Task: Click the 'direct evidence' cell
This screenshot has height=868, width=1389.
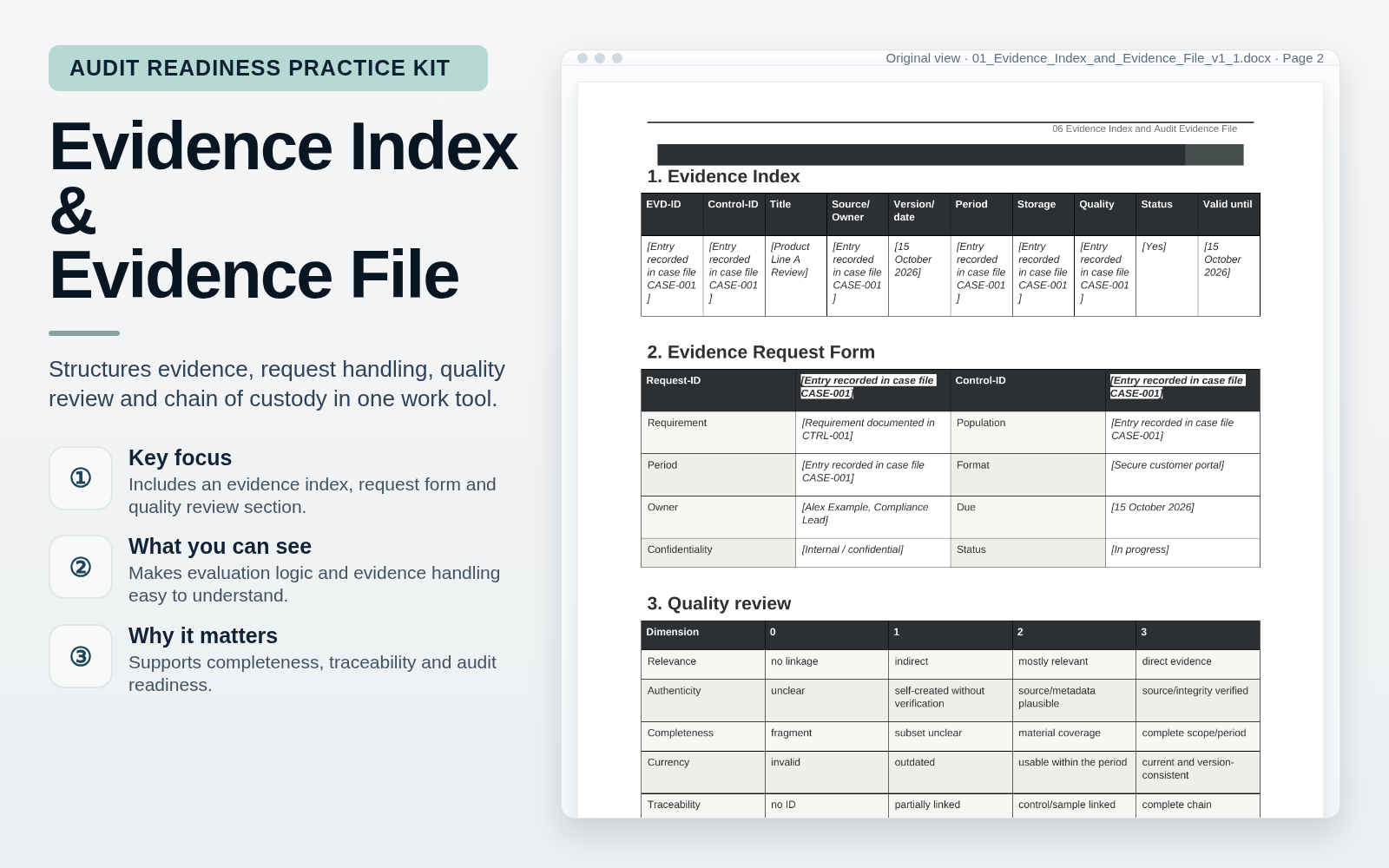Action: coord(1198,664)
